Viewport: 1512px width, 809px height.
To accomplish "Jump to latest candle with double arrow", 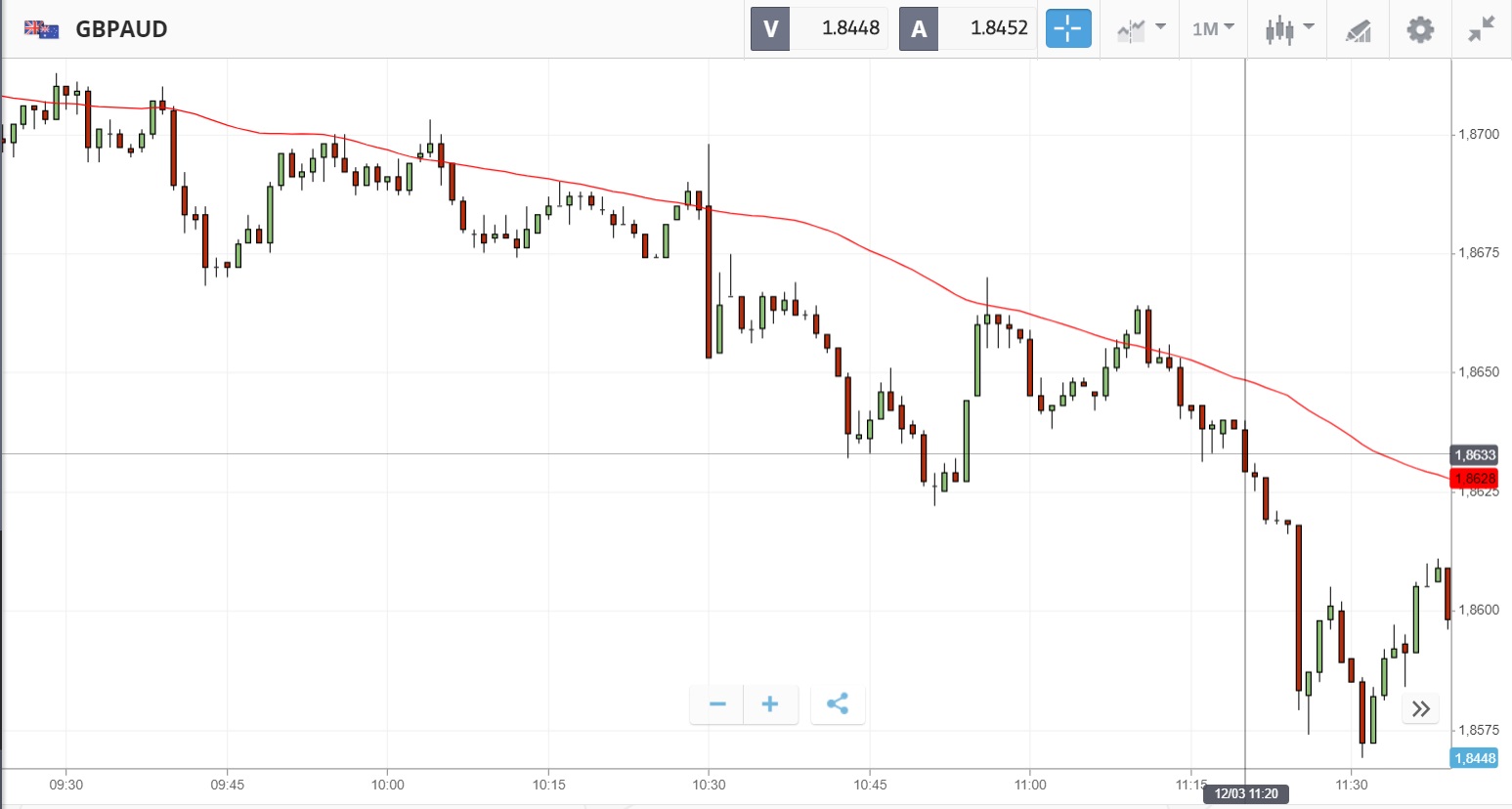I will tap(1421, 708).
